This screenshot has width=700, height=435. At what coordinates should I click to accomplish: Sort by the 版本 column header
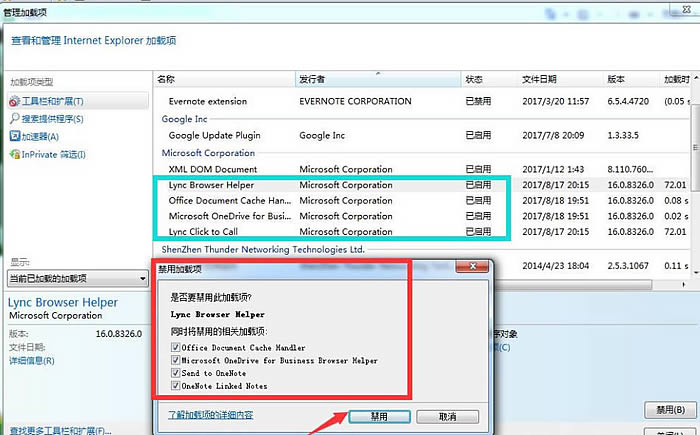pos(632,79)
